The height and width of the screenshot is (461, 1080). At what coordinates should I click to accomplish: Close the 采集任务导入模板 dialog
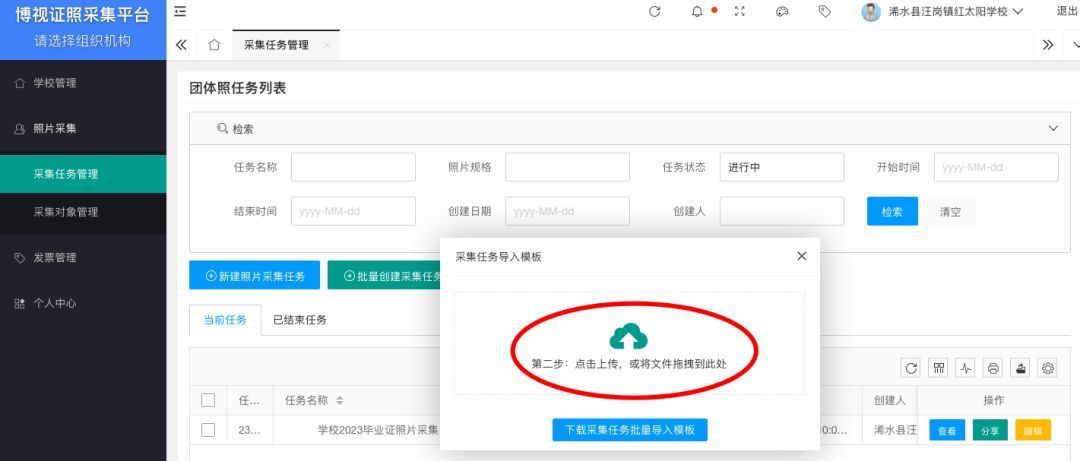pos(801,256)
